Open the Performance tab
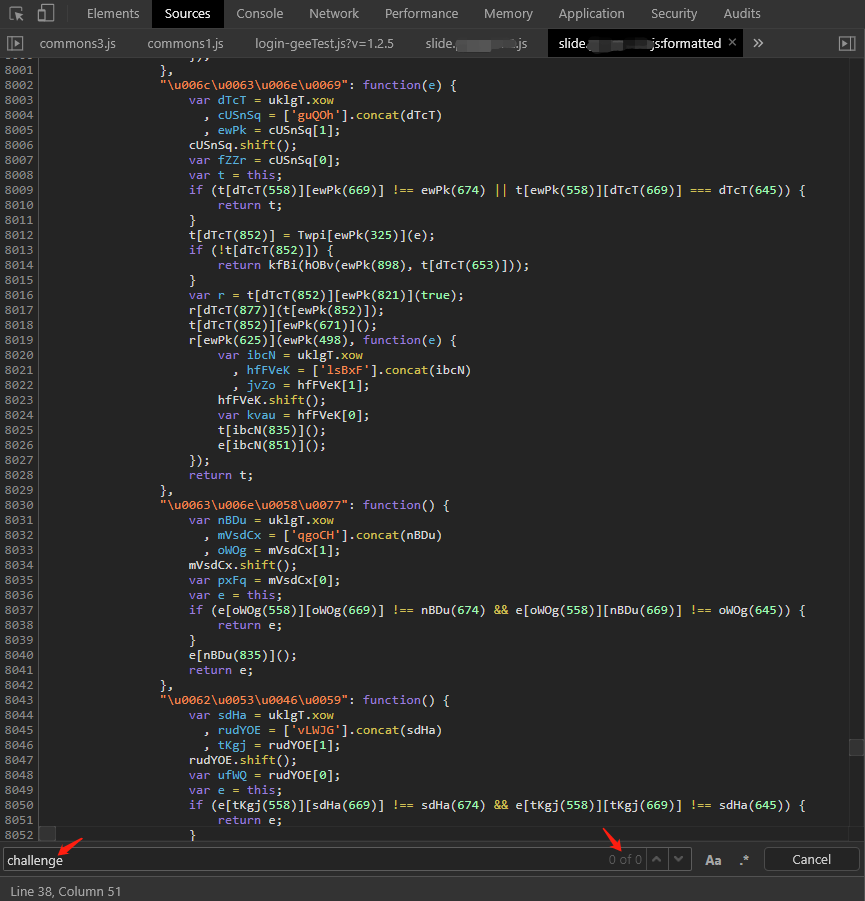This screenshot has height=901, width=865. pos(421,13)
